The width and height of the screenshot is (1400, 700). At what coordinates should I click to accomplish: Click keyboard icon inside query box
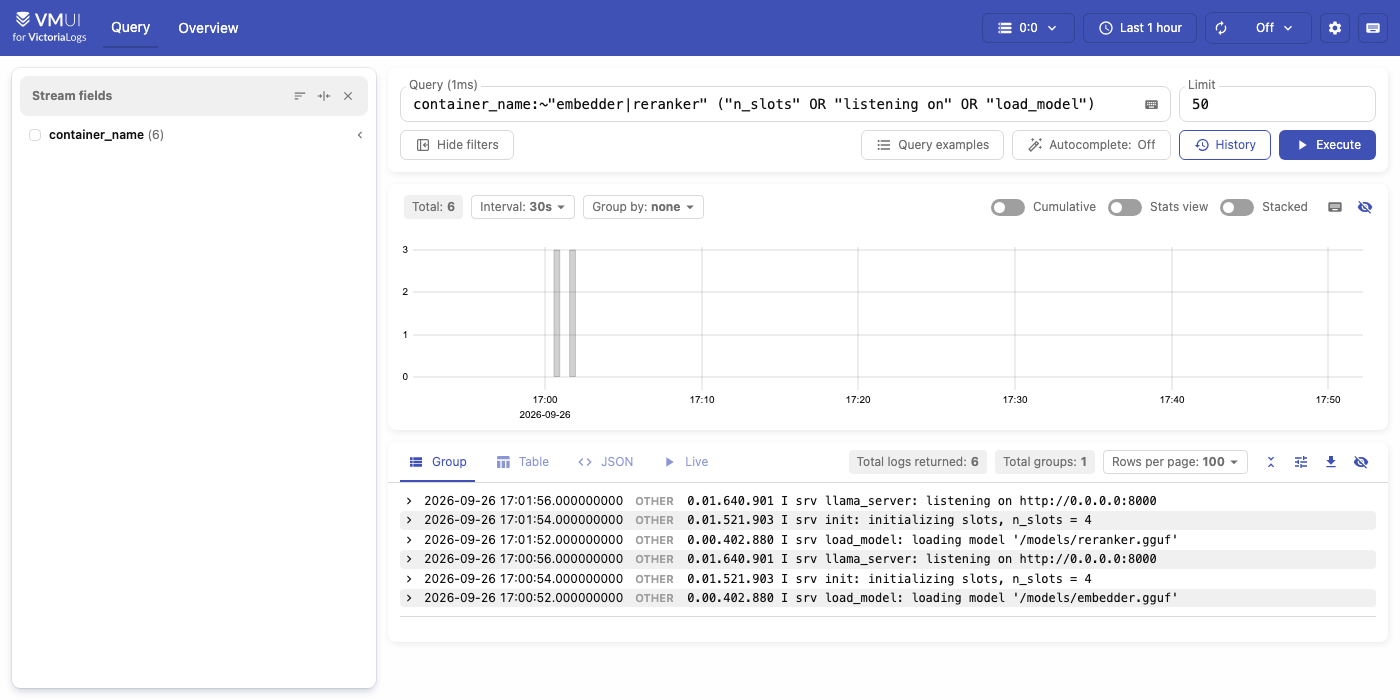(1151, 104)
